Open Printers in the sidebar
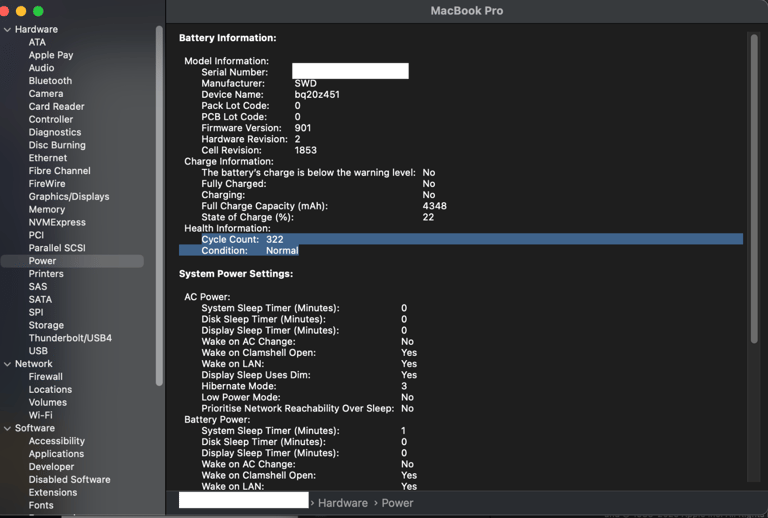This screenshot has height=518, width=768. [x=46, y=274]
